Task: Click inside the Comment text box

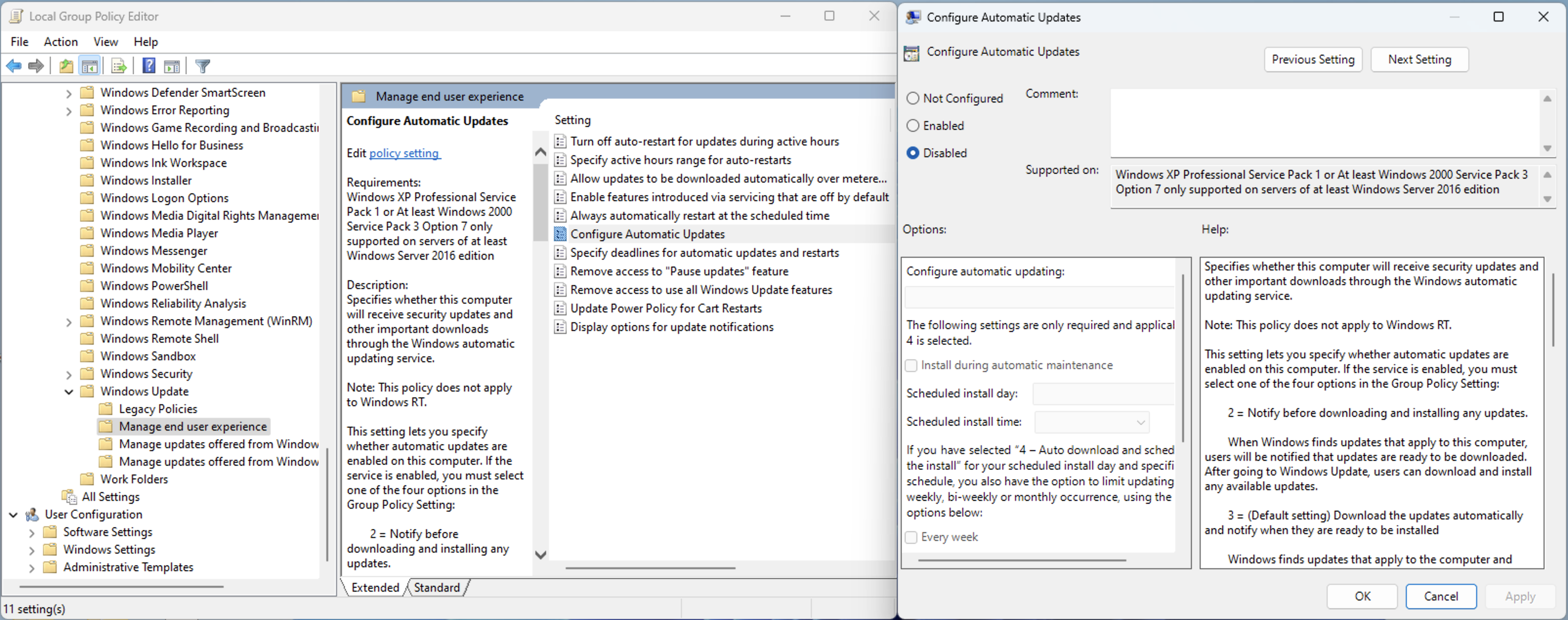Action: [1324, 122]
